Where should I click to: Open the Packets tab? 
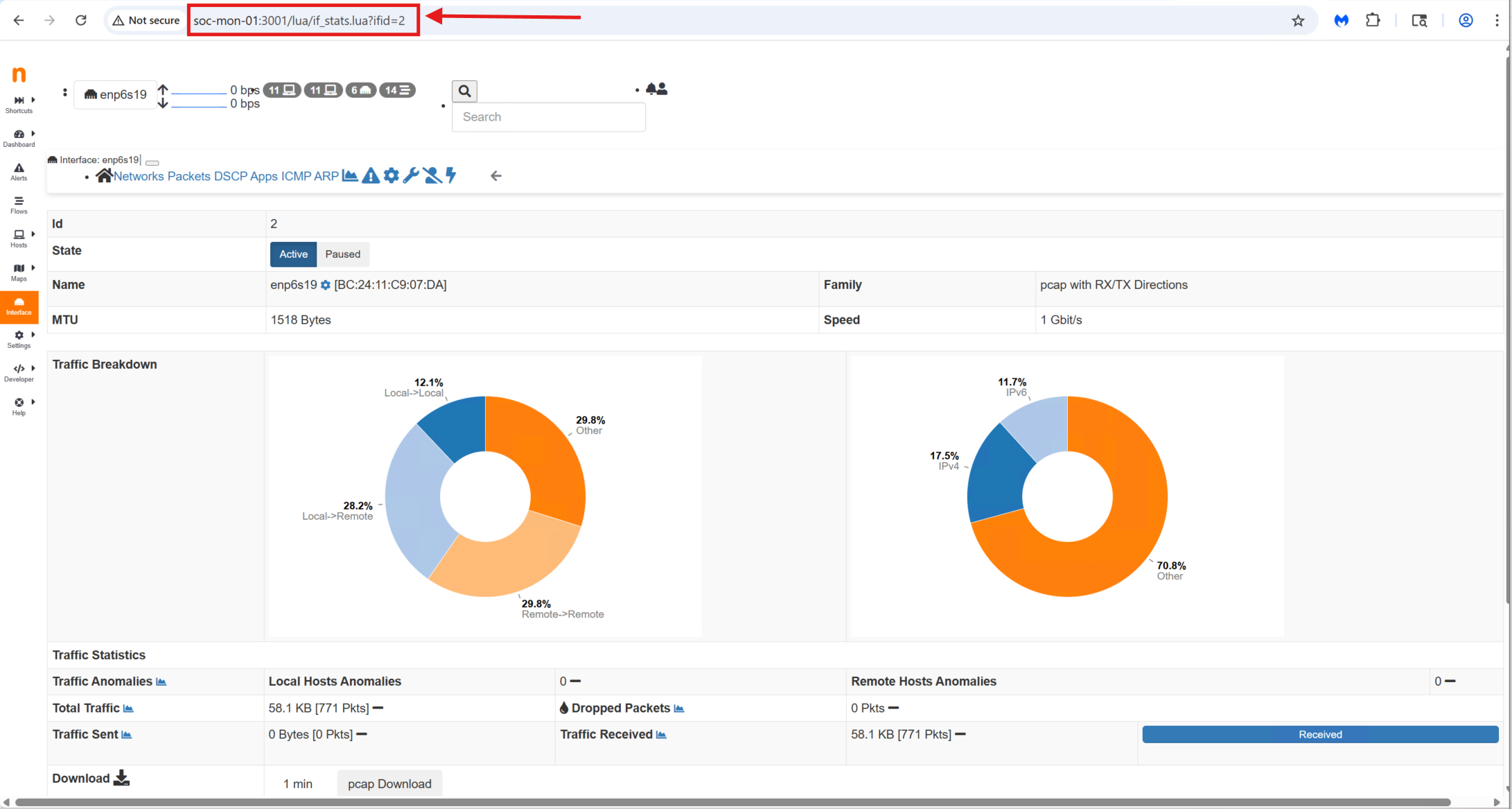pos(188,176)
